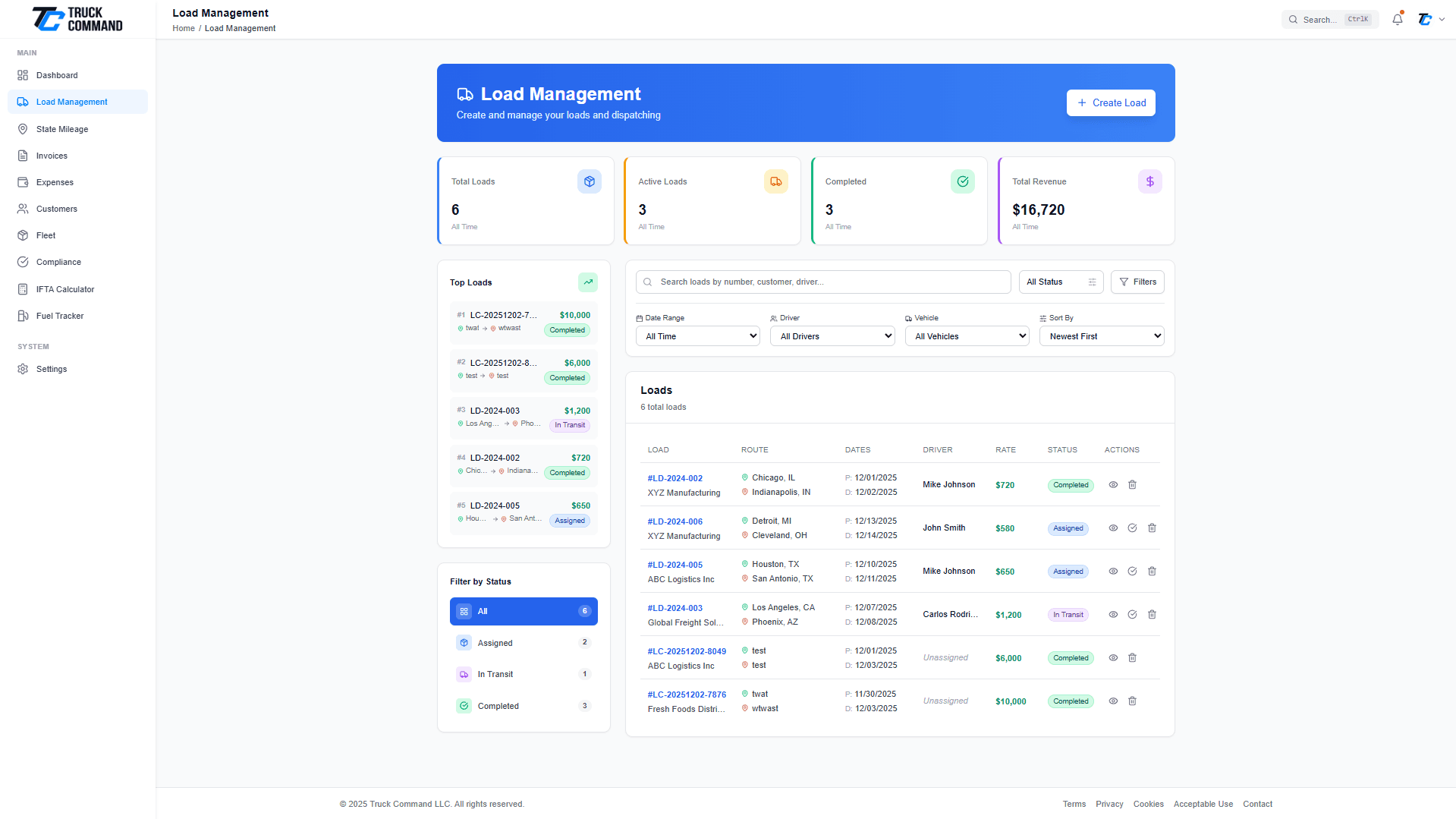Click the Truck Command logo
The width and height of the screenshot is (1456, 819).
click(x=76, y=18)
